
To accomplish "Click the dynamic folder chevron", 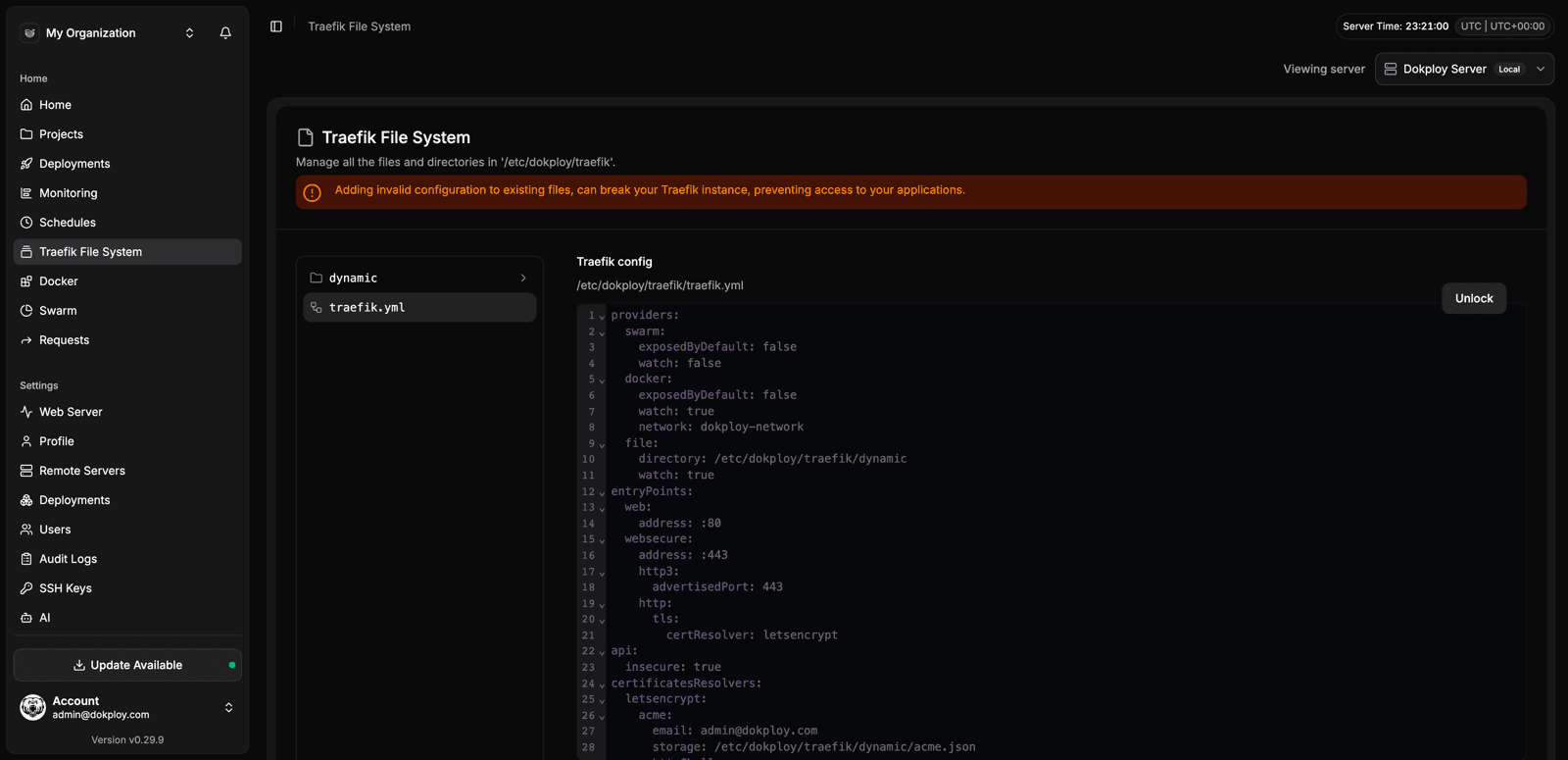I will (523, 279).
